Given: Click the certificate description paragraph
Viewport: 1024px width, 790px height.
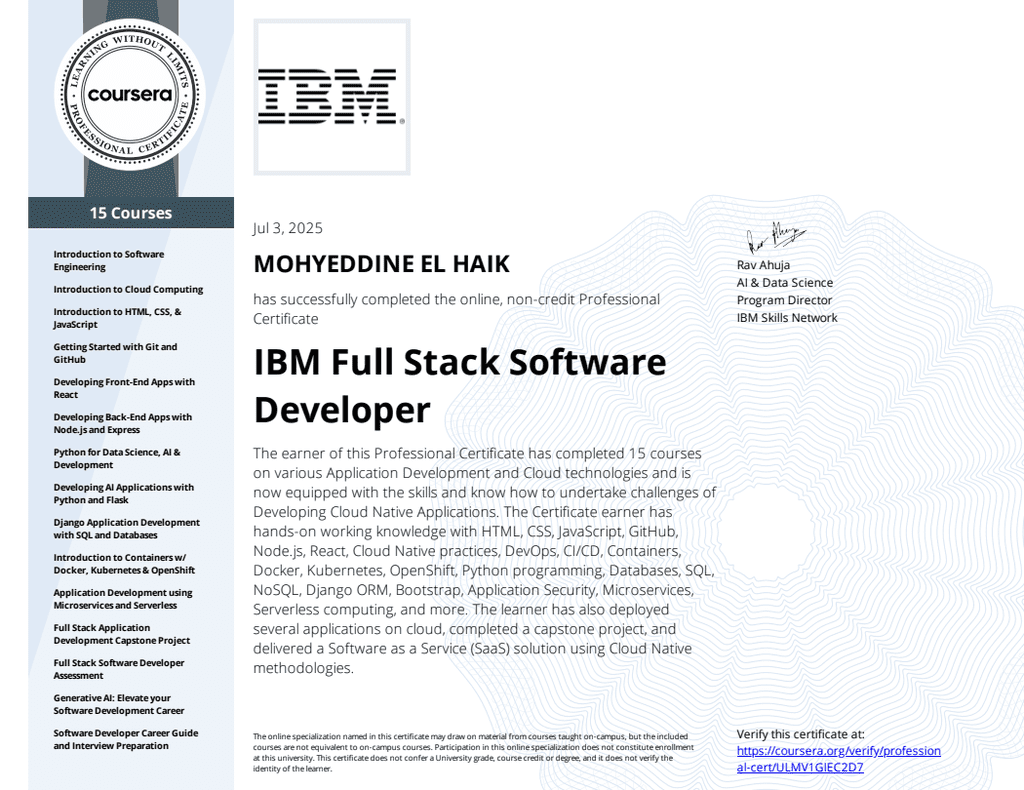Looking at the screenshot, I should (485, 561).
